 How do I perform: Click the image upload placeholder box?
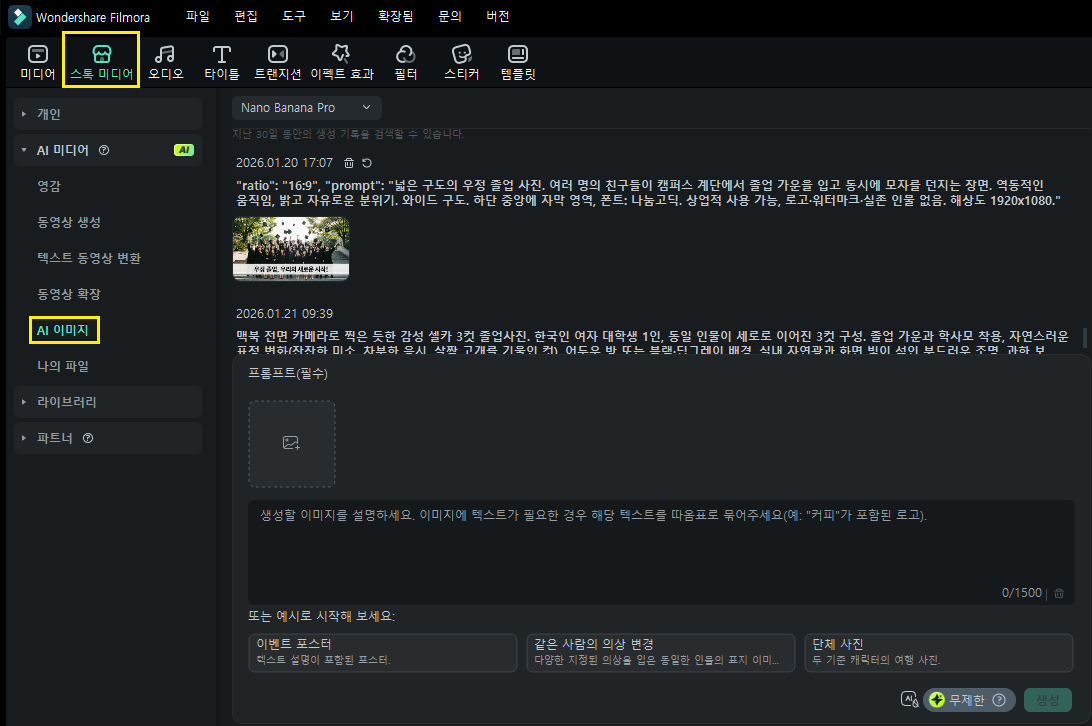tap(292, 443)
